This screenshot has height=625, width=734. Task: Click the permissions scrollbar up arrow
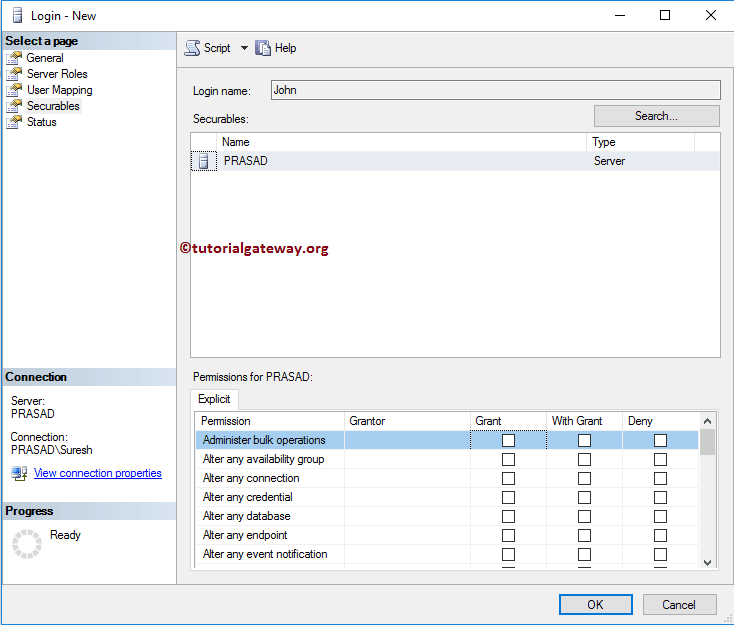coord(707,421)
